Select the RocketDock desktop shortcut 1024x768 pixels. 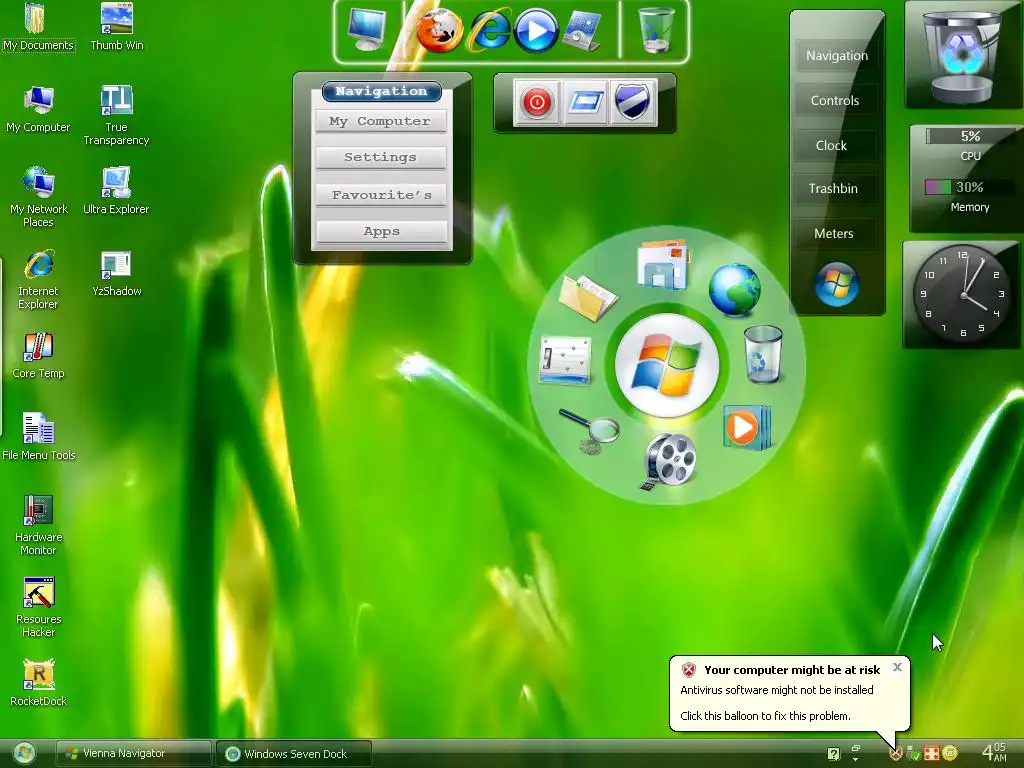(x=38, y=683)
